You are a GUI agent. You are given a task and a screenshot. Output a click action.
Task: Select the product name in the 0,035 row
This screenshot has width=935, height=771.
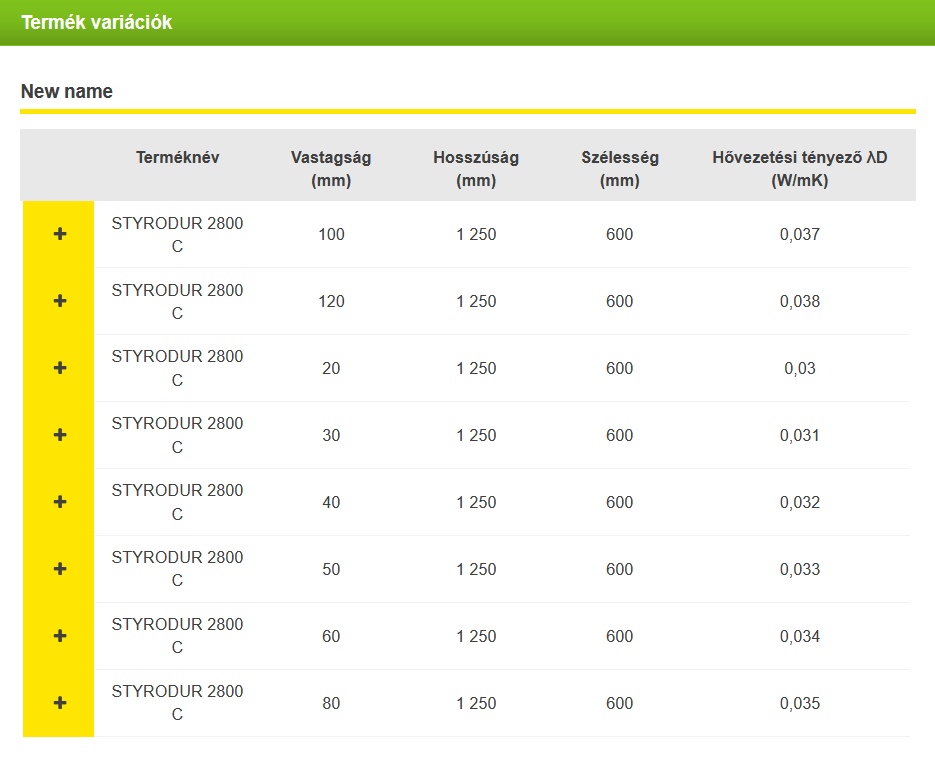click(x=177, y=702)
